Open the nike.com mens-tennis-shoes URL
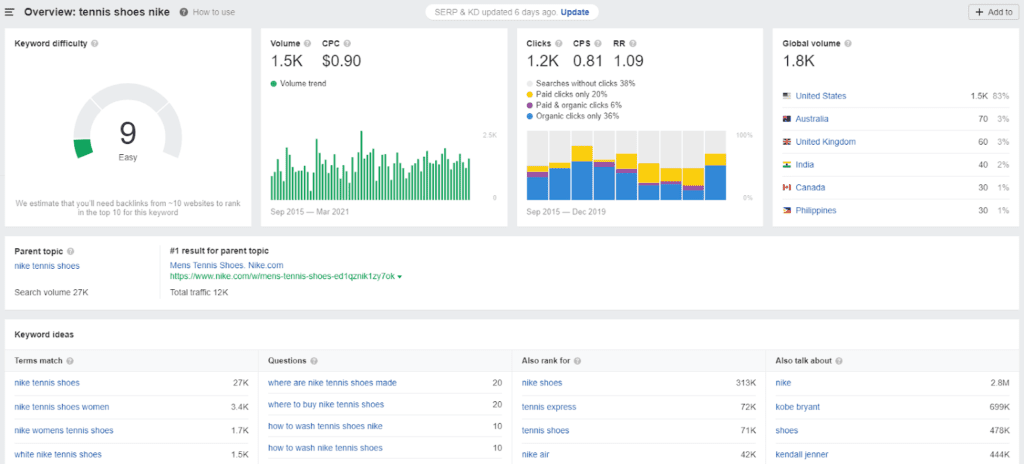 click(x=282, y=276)
